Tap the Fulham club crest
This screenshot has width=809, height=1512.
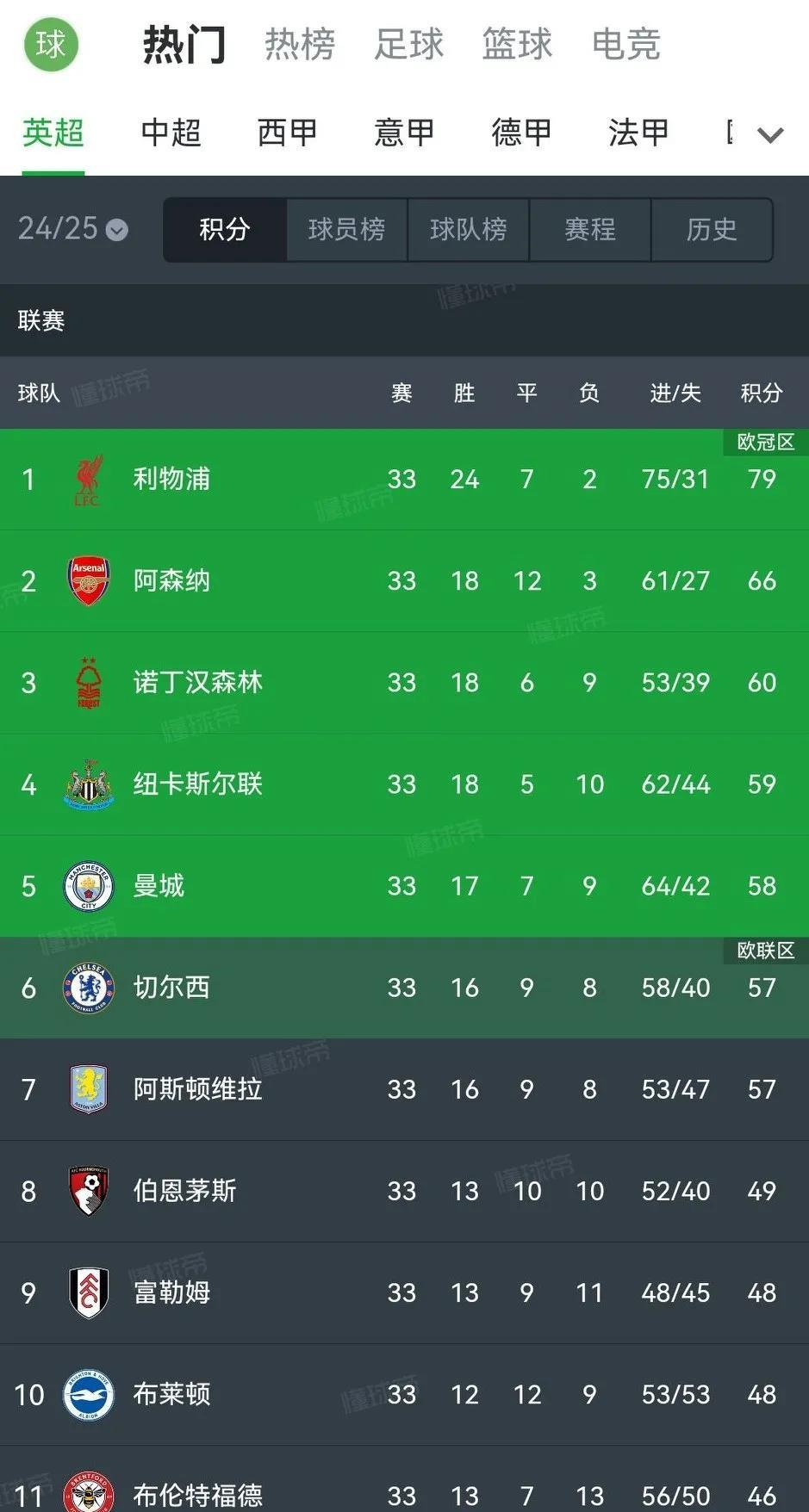coord(89,1292)
